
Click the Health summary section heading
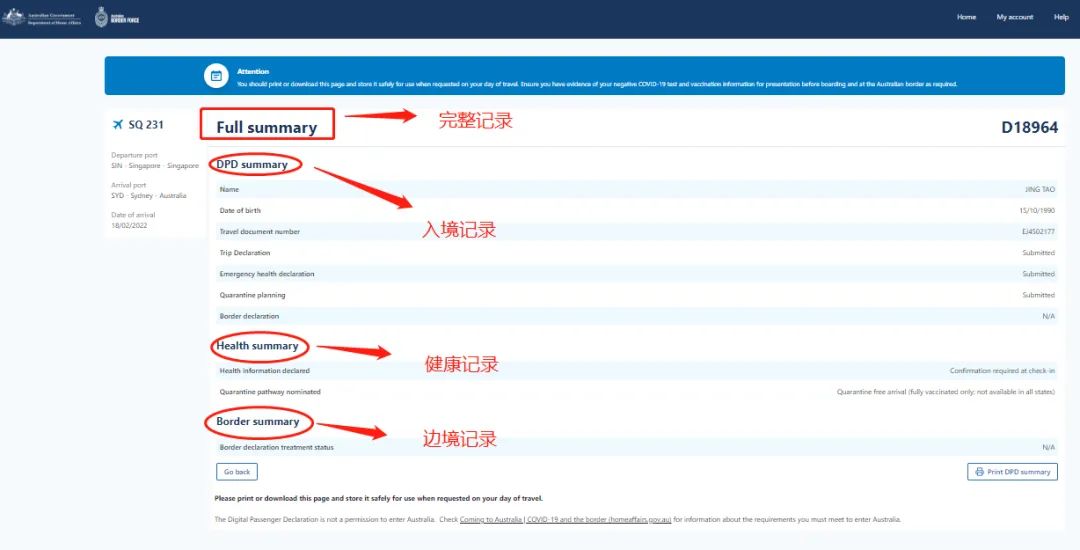click(257, 346)
